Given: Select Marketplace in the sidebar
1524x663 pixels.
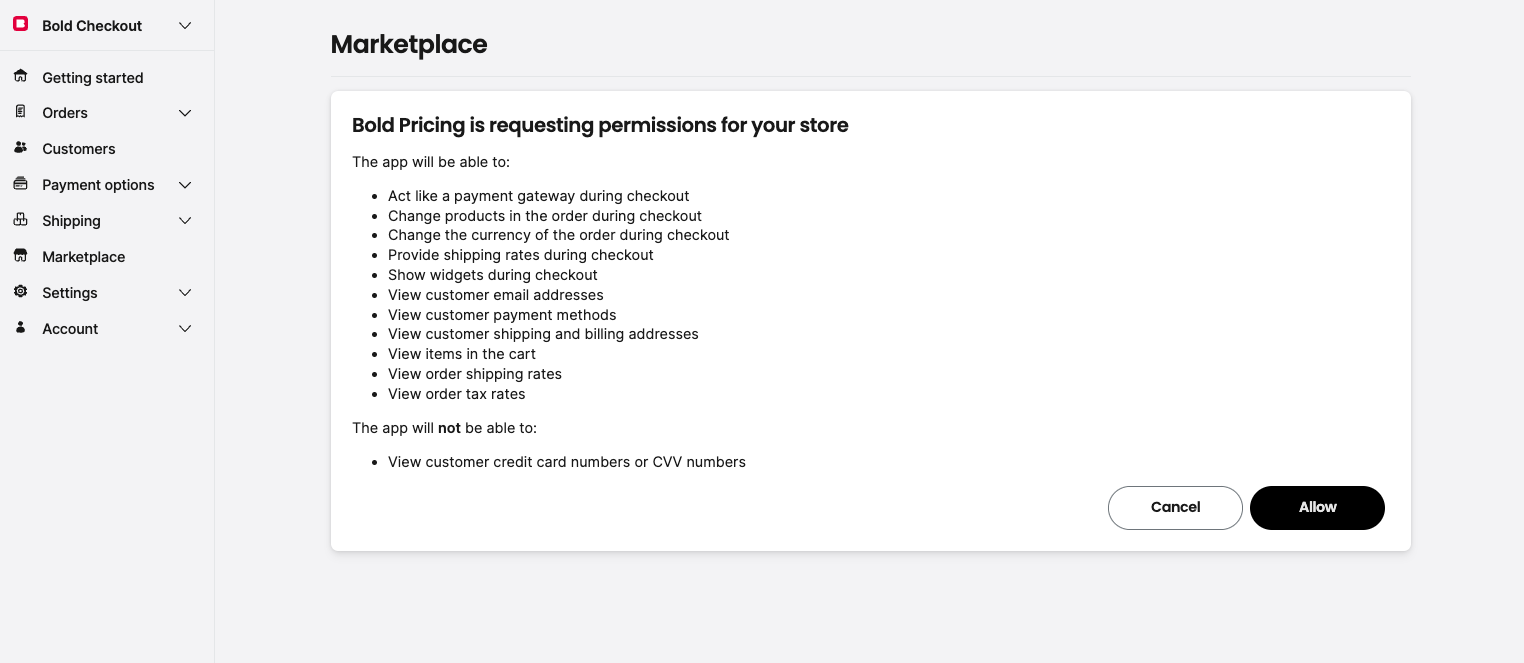Looking at the screenshot, I should [84, 257].
